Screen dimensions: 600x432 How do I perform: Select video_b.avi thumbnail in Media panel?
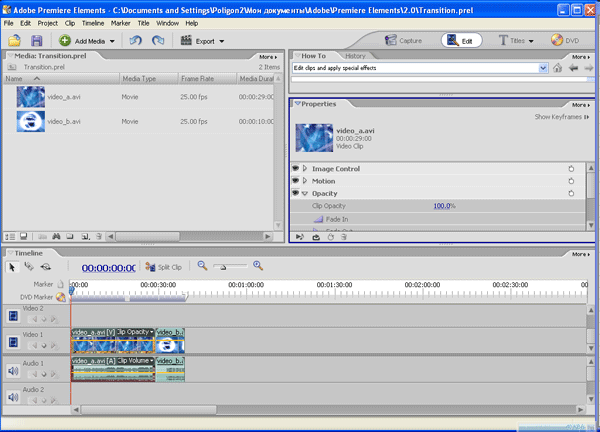click(31, 121)
